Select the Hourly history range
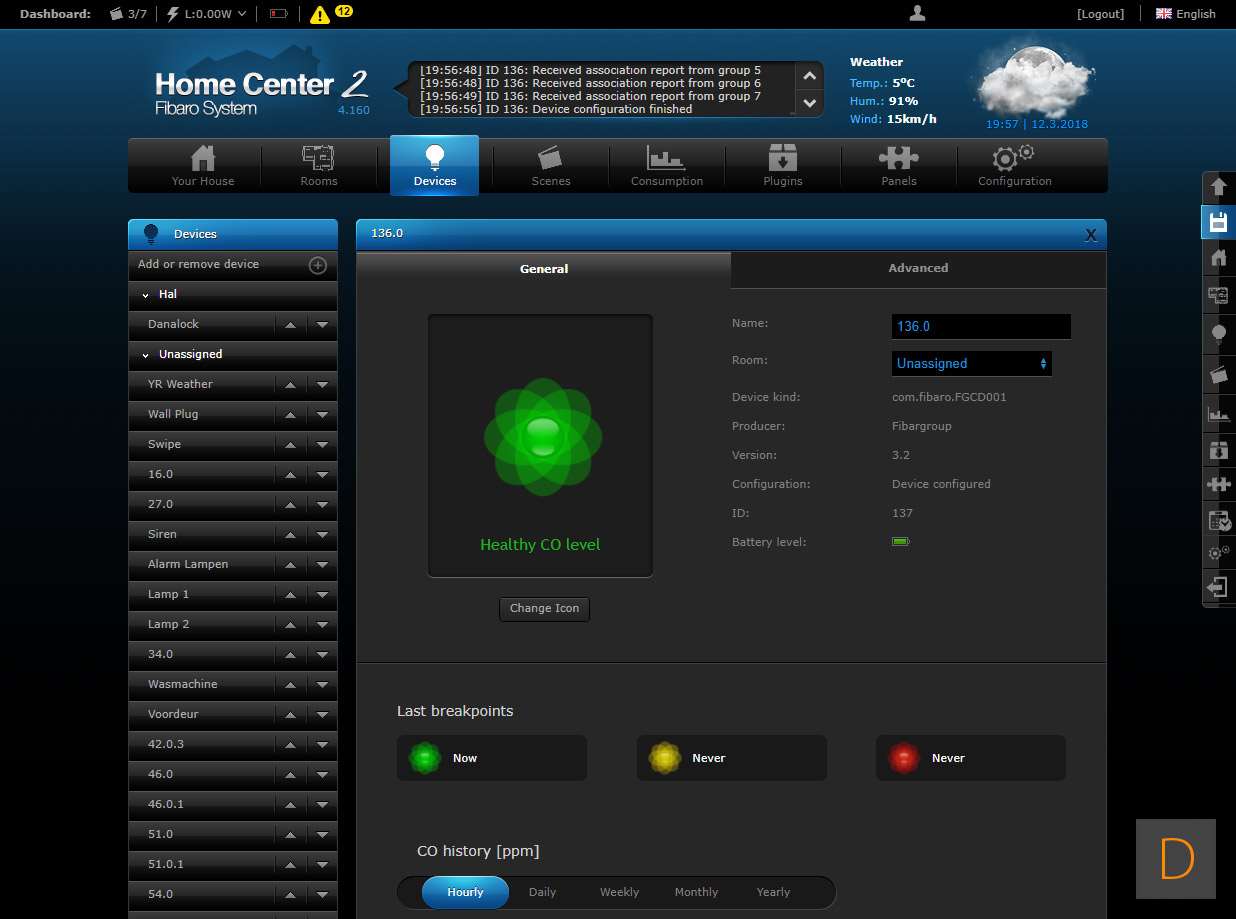The image size is (1236, 919). pos(465,892)
